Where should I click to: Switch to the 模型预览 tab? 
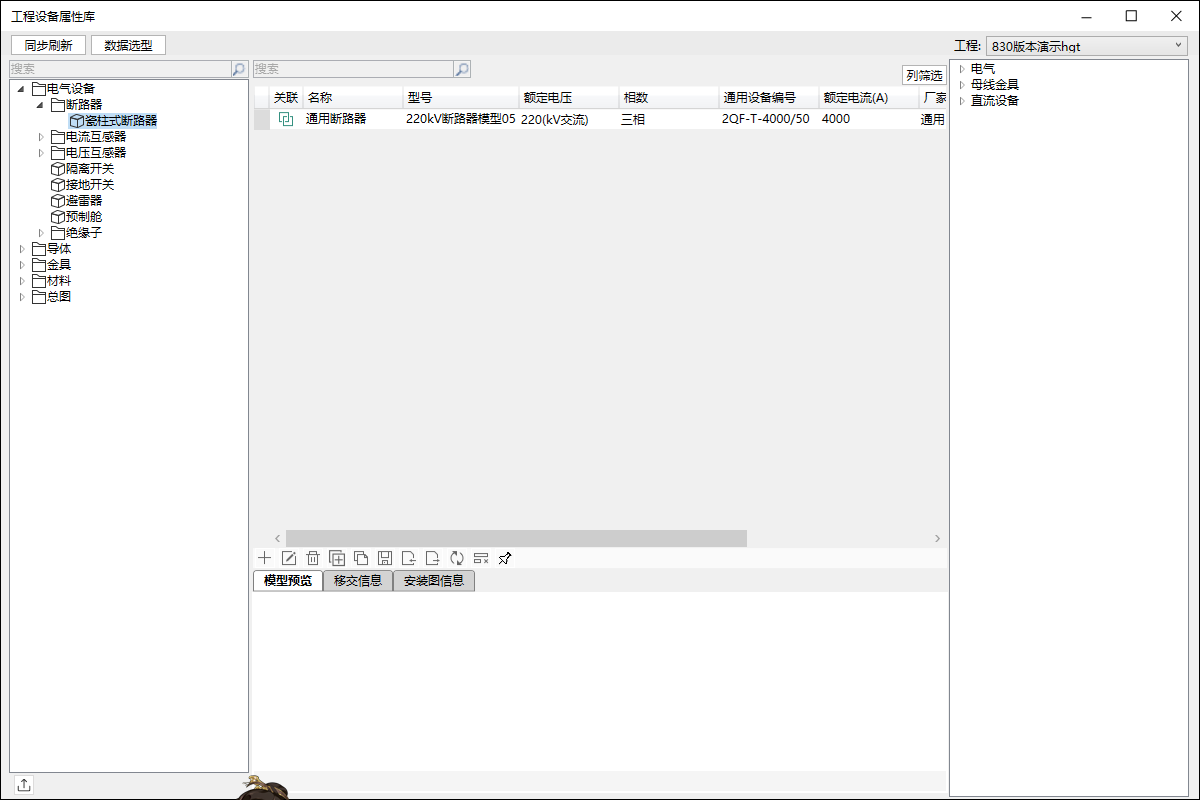pyautogui.click(x=288, y=581)
